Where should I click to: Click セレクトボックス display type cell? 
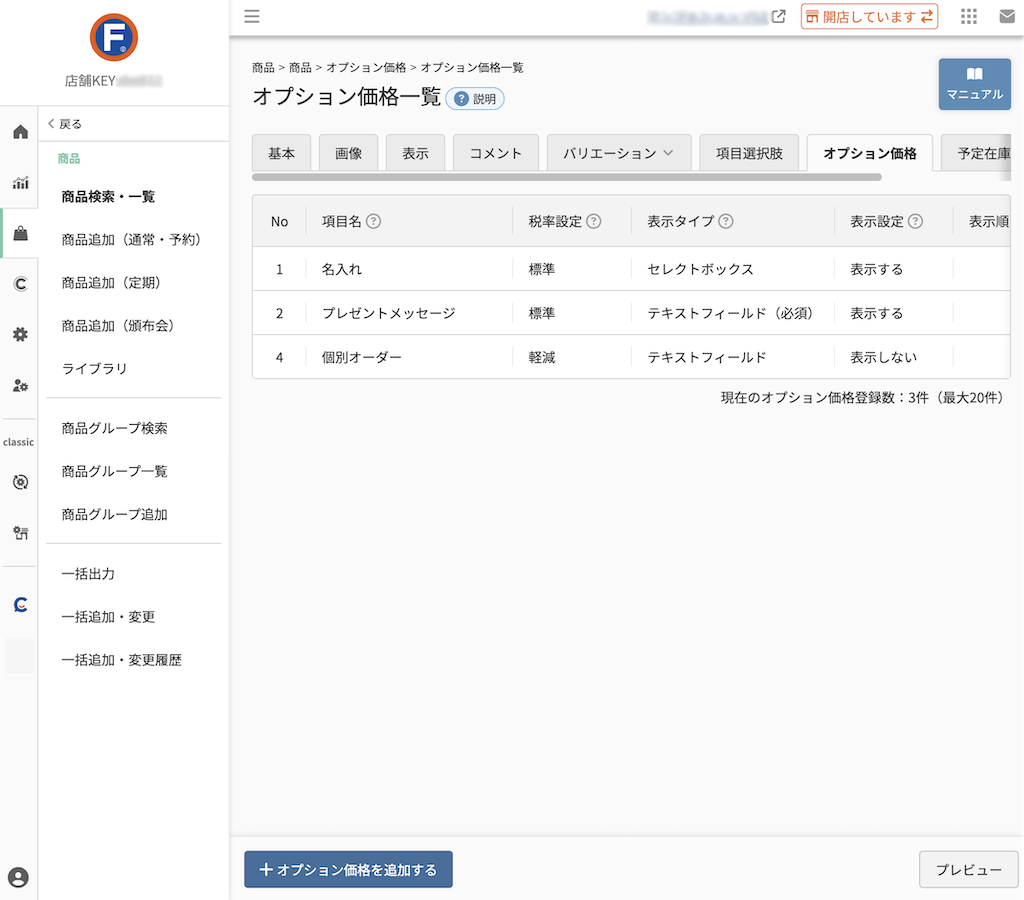click(700, 269)
